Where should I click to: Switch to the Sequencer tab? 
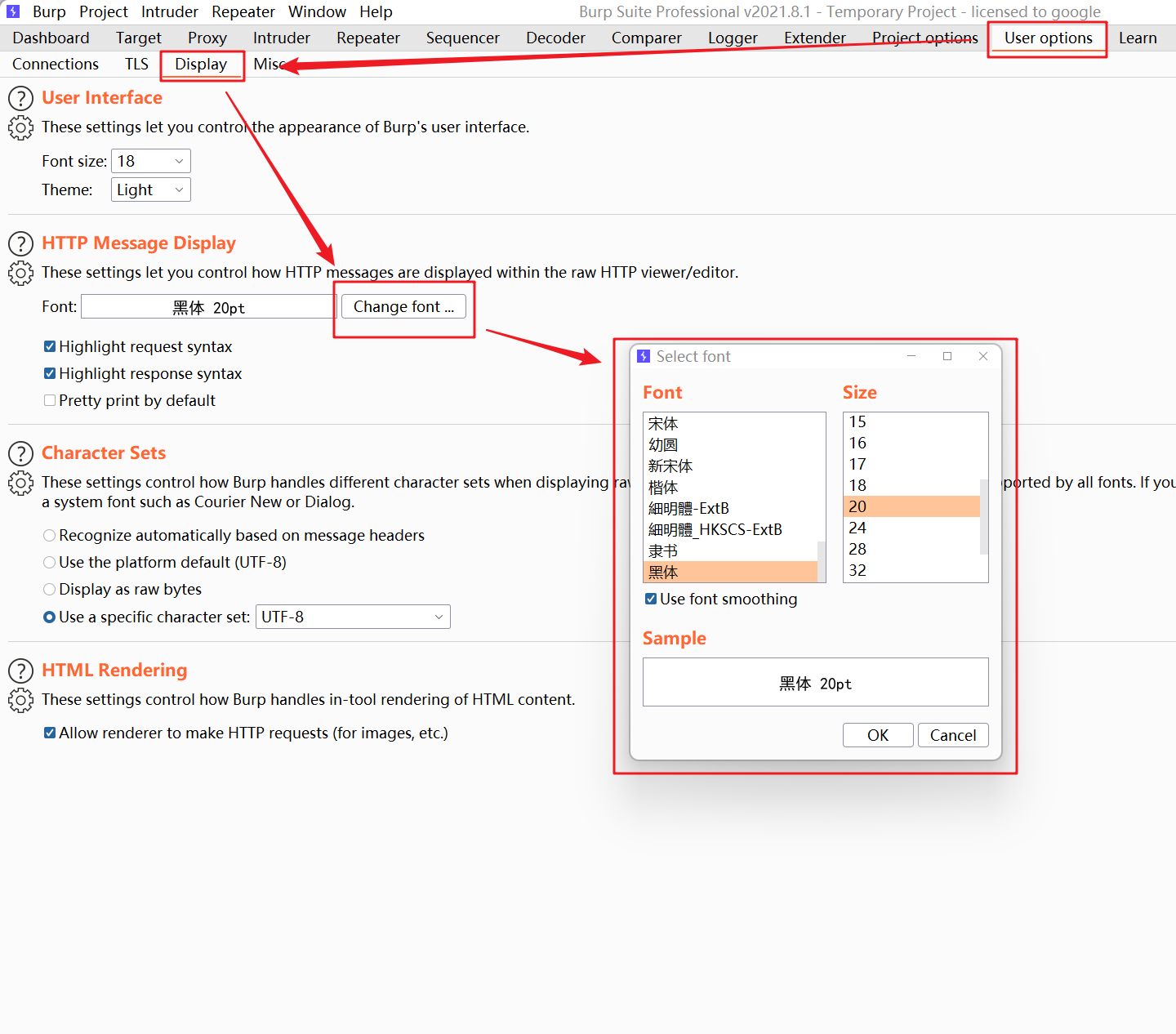point(462,38)
